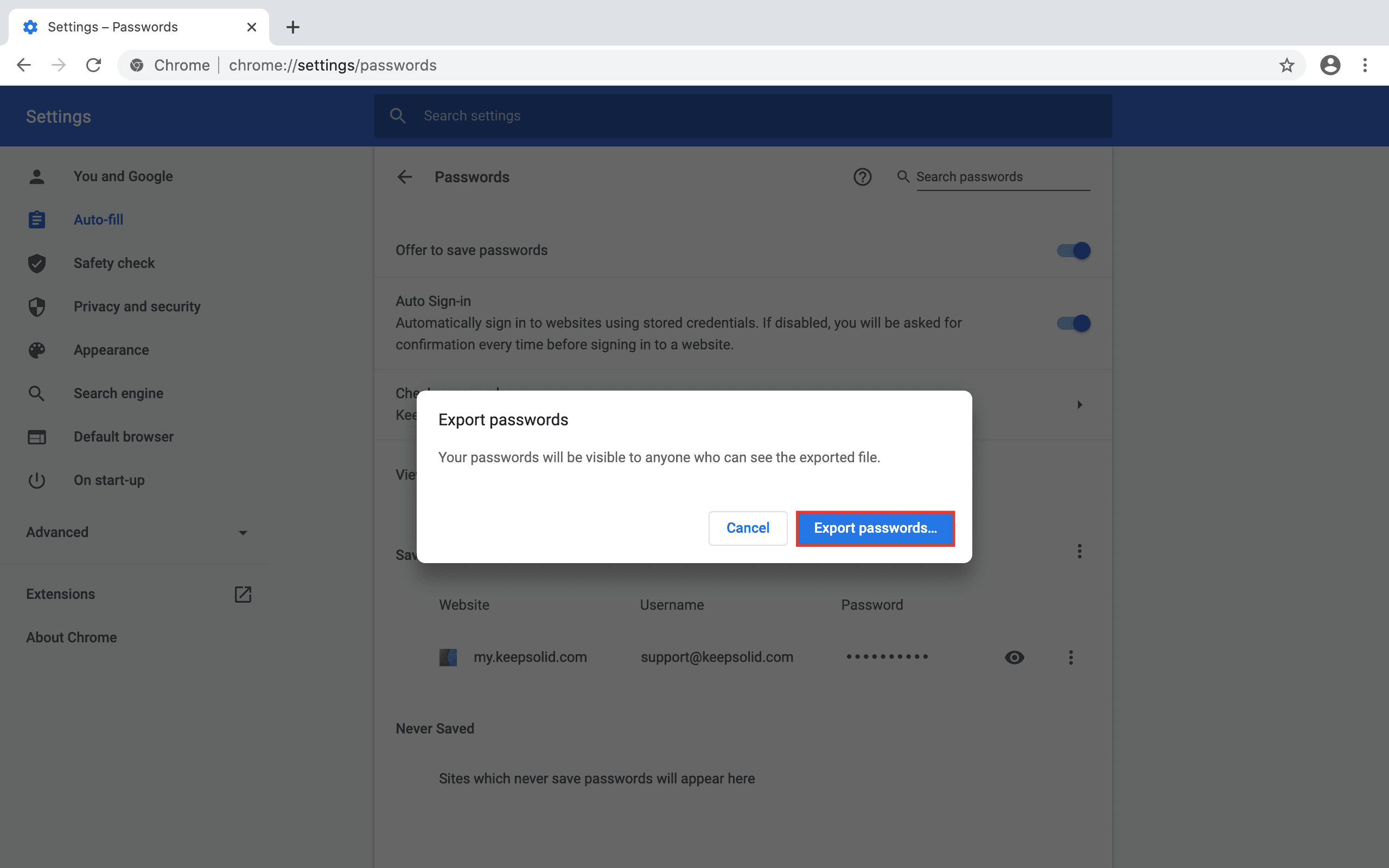Viewport: 1389px width, 868px height.
Task: Click the back arrow icon on Passwords
Action: pos(405,177)
